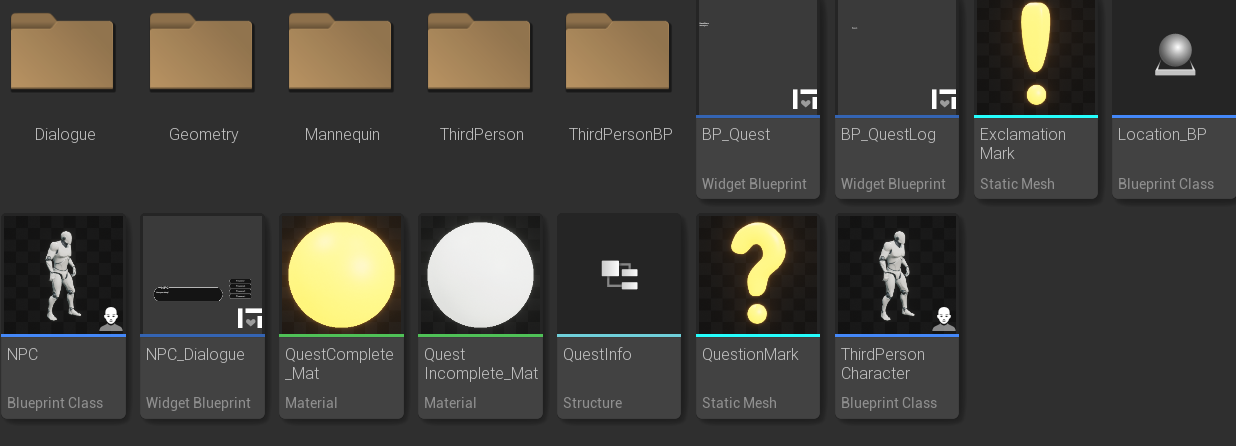
Task: Click the QuestComplete_Mat asset name
Action: (340, 364)
